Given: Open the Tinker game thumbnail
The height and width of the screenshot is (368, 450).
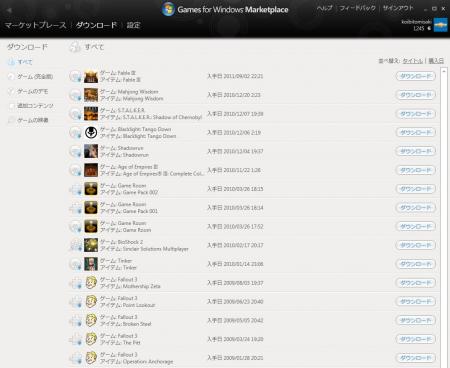Looking at the screenshot, I should pos(91,264).
